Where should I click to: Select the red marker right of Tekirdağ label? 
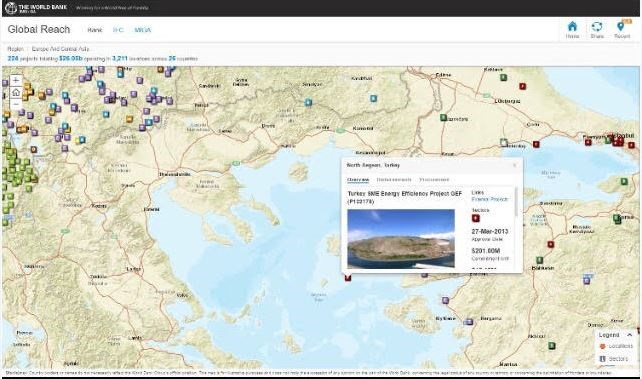(x=536, y=144)
